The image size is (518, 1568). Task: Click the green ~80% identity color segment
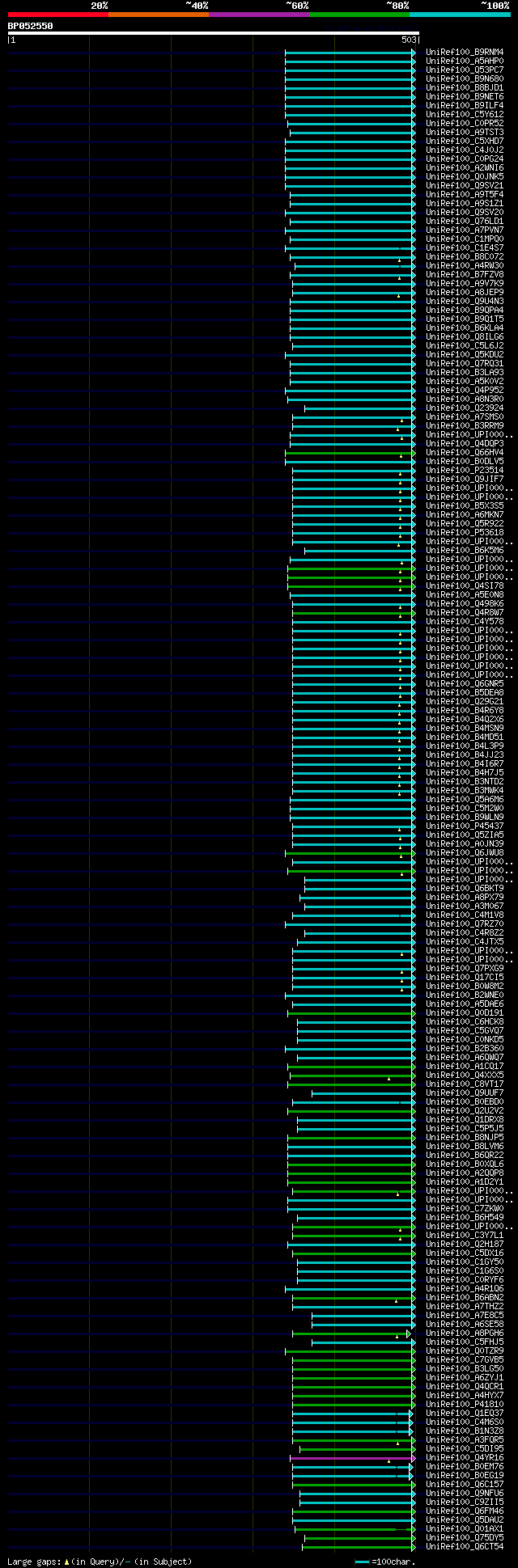[x=359, y=15]
